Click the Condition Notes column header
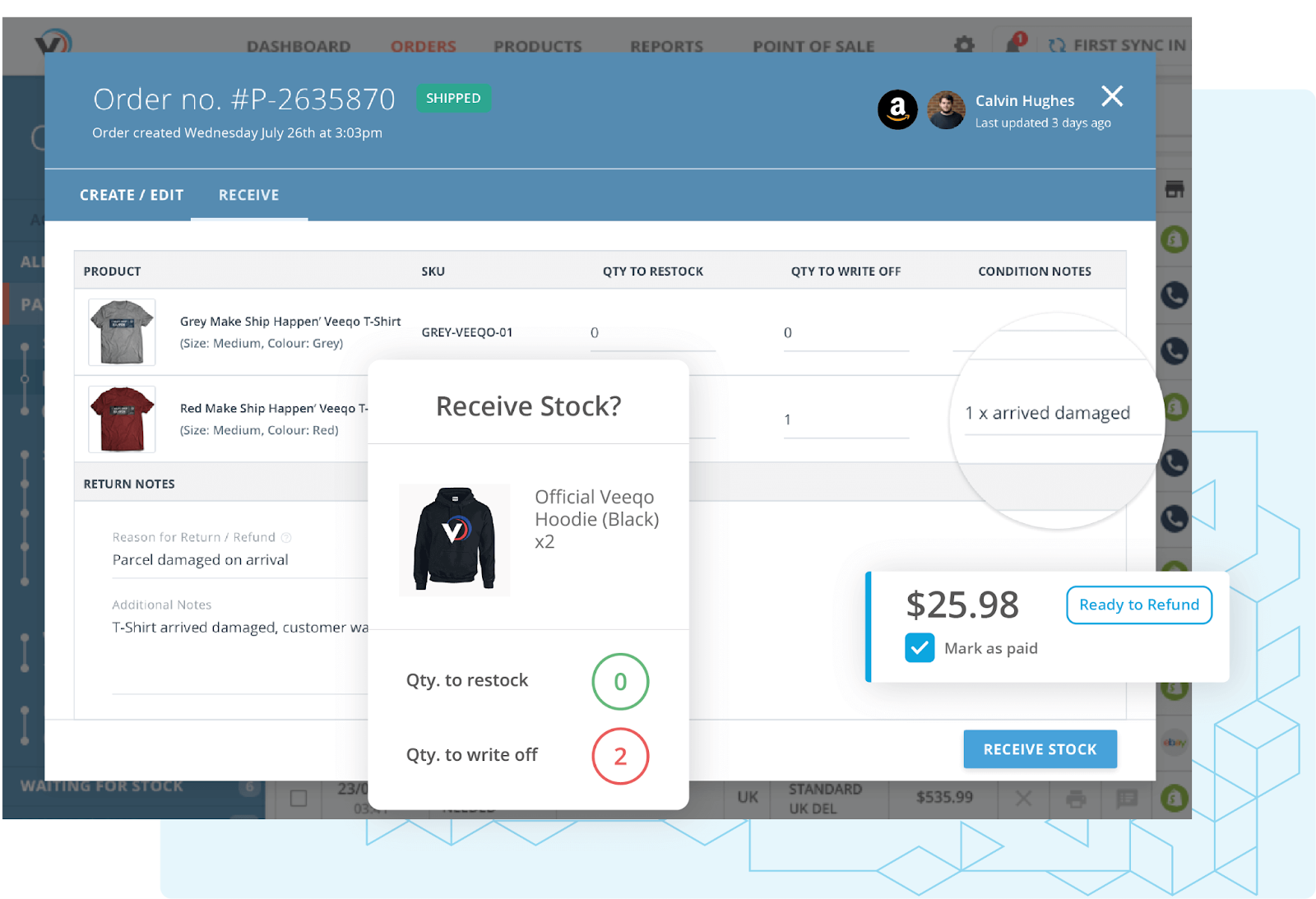1316x899 pixels. pos(1035,271)
